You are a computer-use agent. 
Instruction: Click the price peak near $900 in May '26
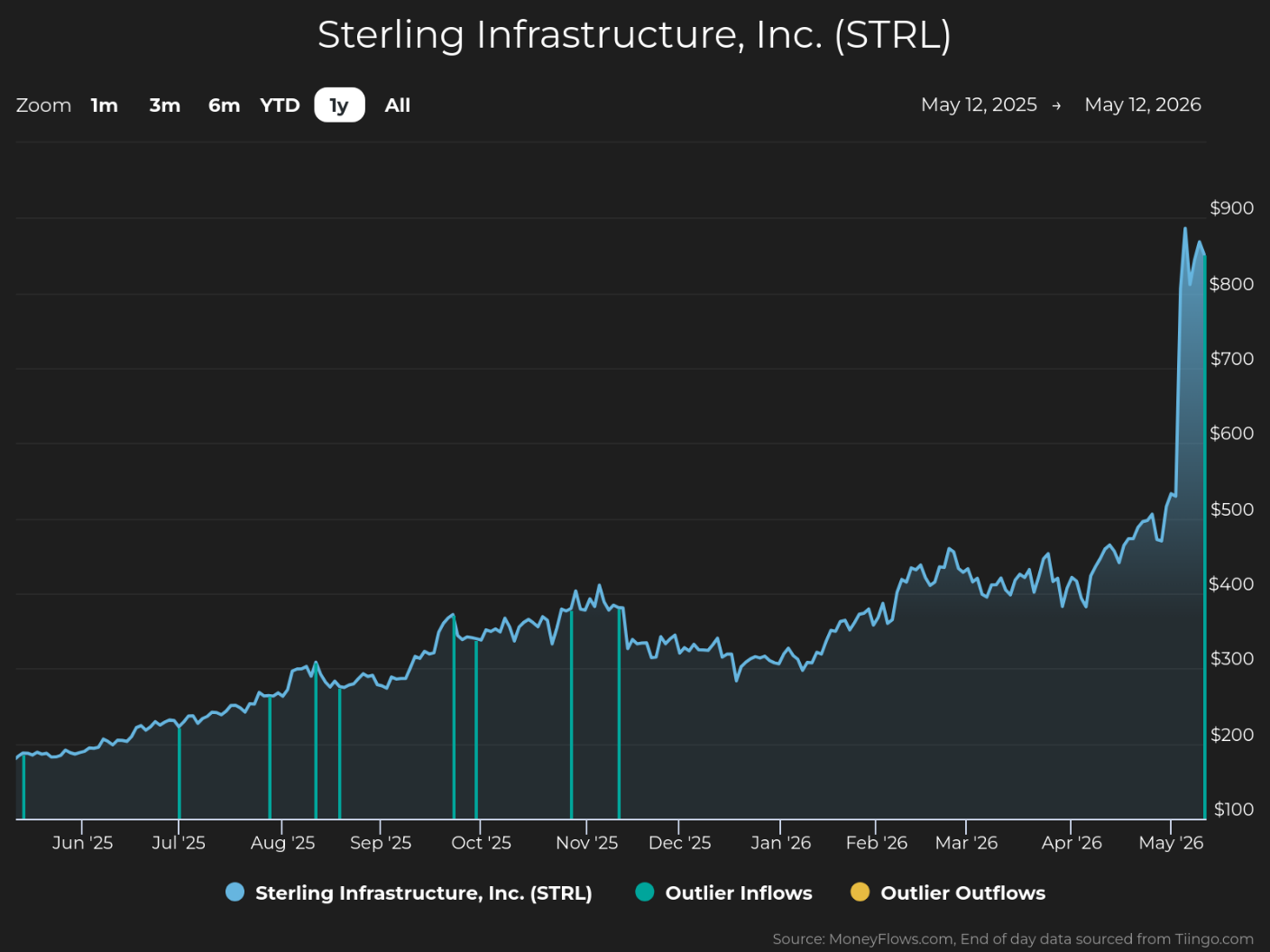click(x=1185, y=229)
